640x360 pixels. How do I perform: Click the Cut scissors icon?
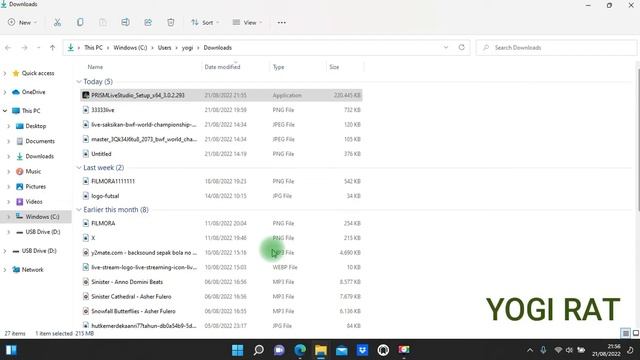point(57,22)
